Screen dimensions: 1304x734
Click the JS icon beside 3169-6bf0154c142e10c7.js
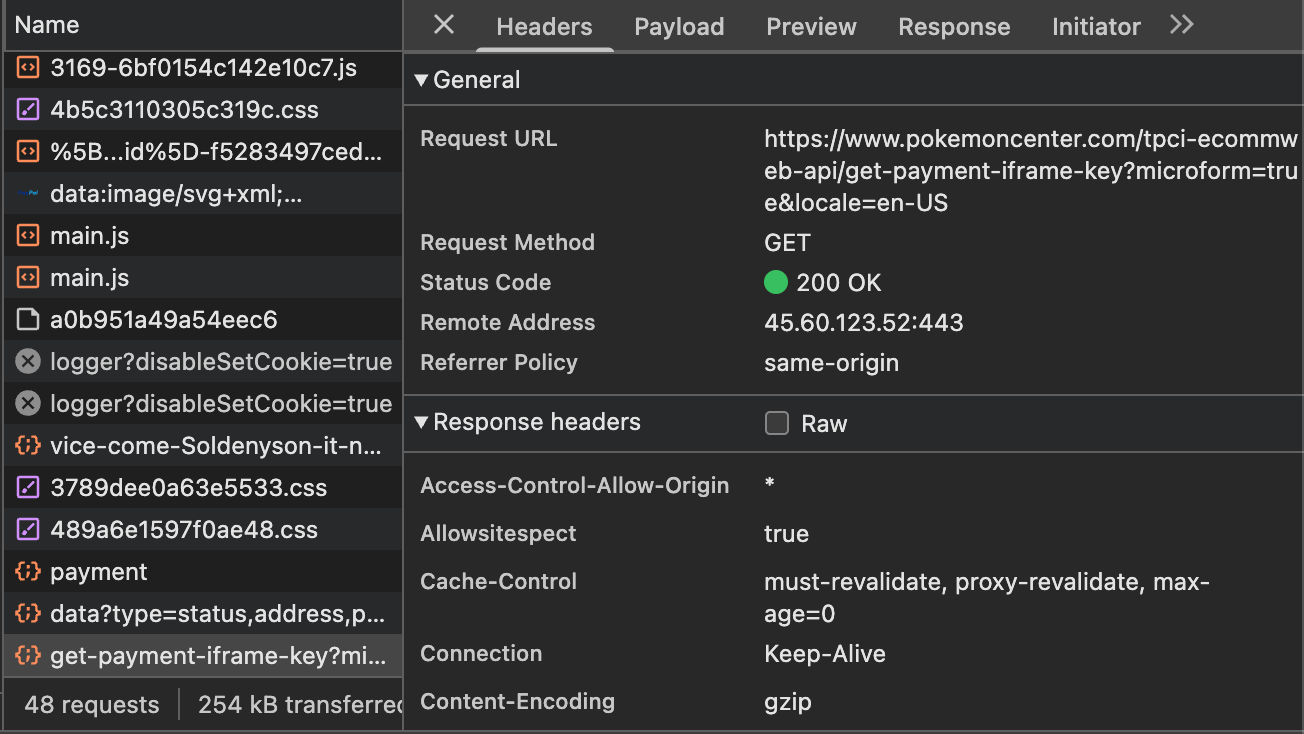pos(28,68)
